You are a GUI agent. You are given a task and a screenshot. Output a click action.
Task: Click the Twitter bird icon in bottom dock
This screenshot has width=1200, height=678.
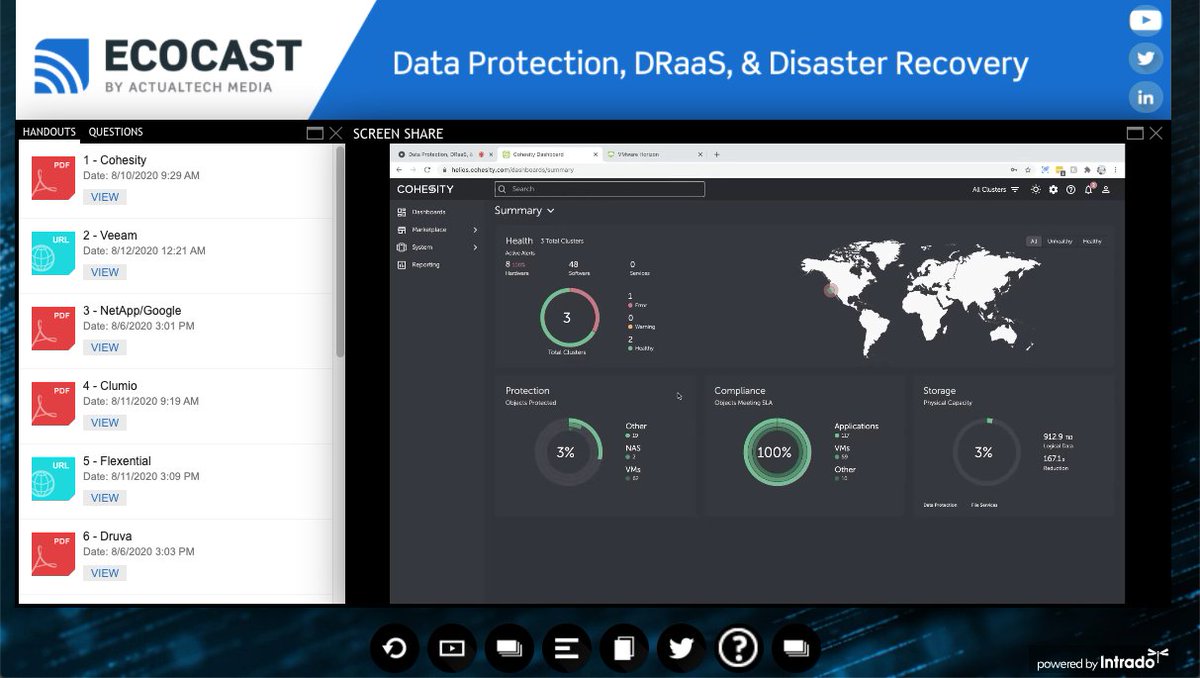click(681, 648)
